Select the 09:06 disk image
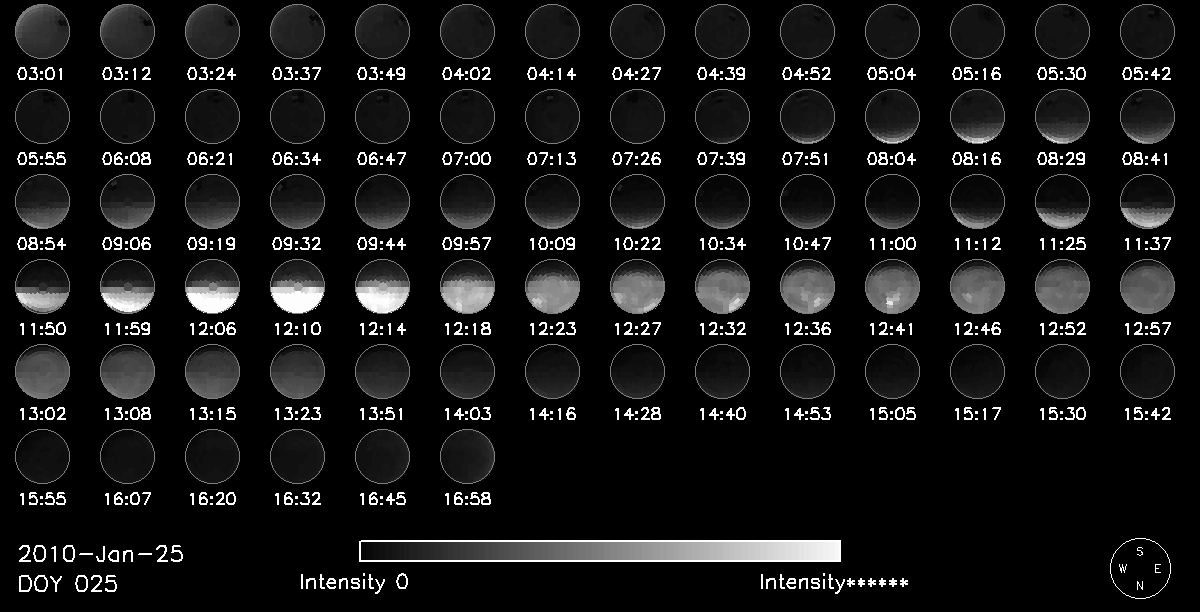 point(127,202)
